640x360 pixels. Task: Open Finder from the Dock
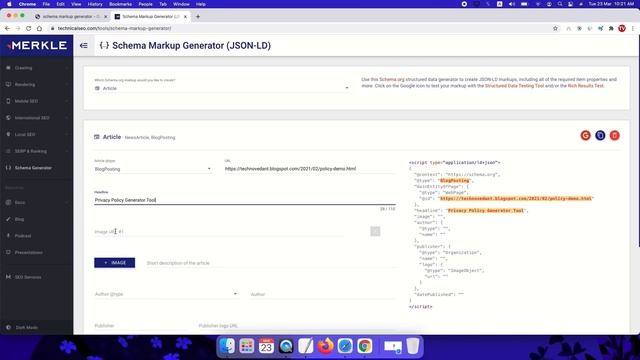(x=227, y=346)
